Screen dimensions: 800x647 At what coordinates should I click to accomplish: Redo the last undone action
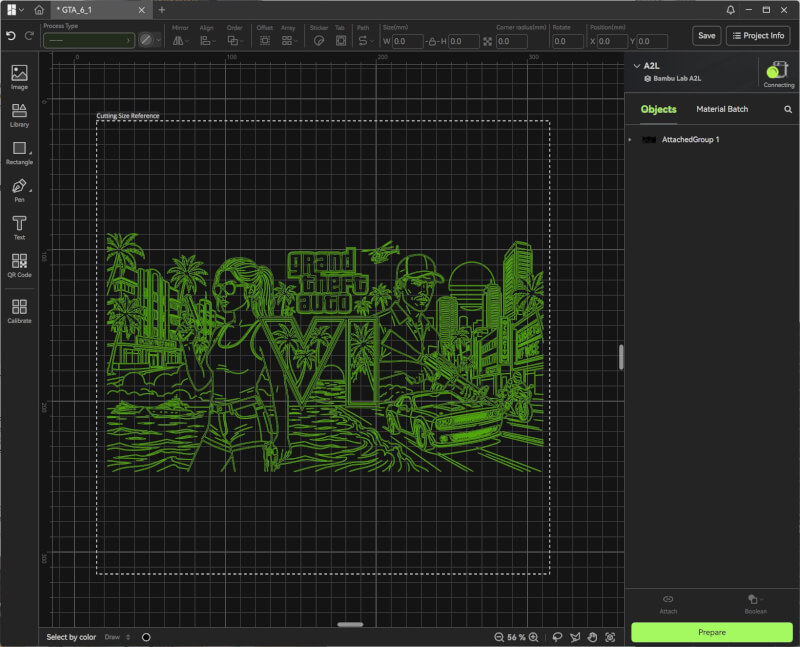pyautogui.click(x=30, y=36)
